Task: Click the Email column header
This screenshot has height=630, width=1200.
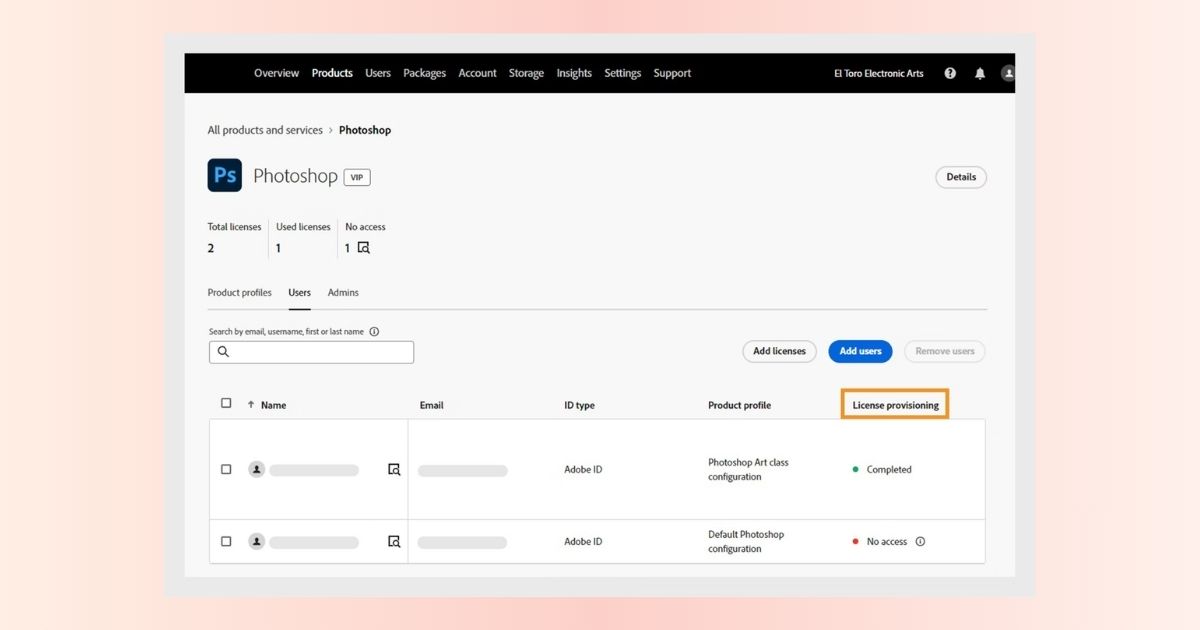Action: [431, 405]
